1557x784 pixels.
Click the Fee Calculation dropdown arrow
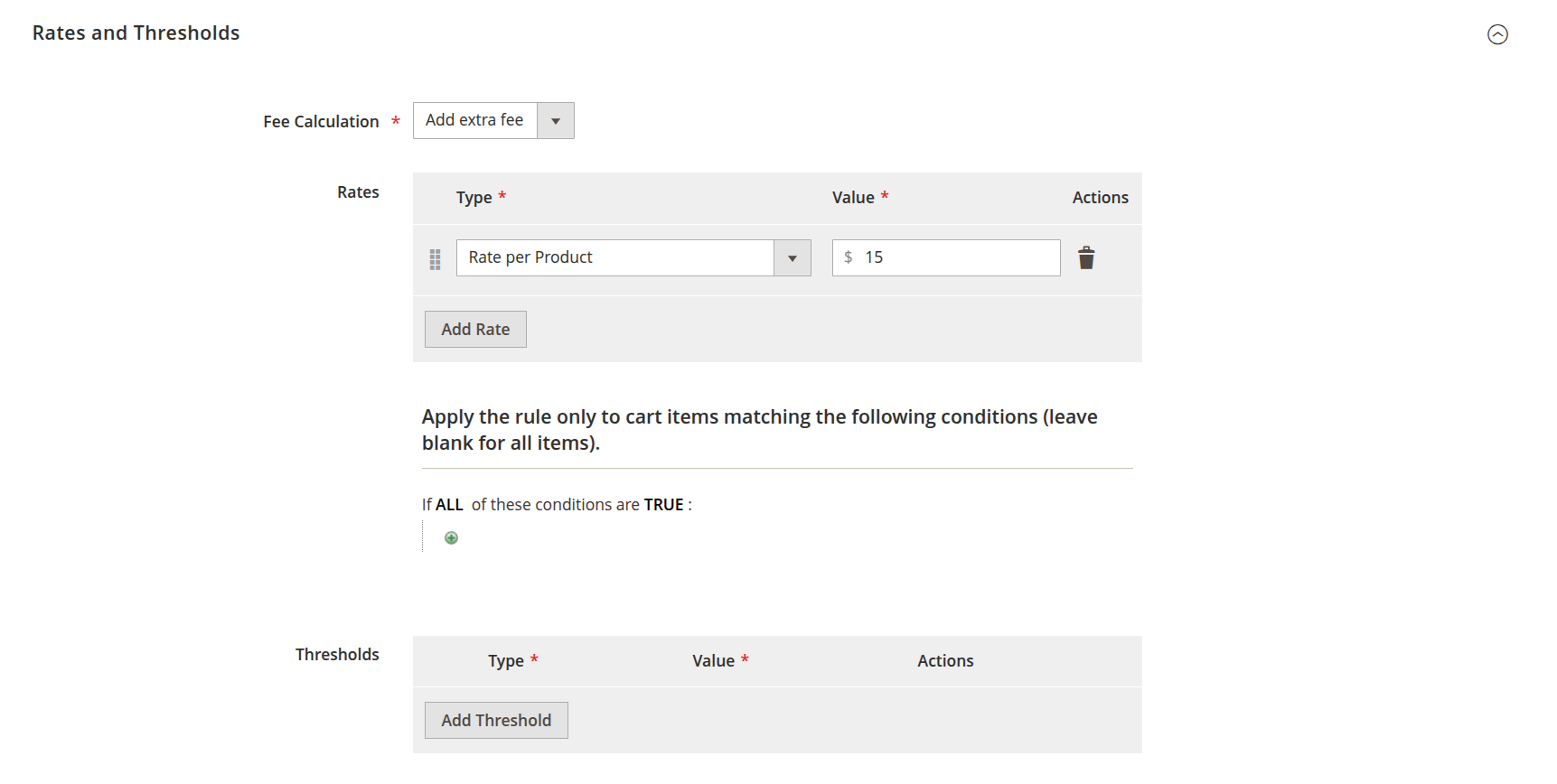tap(556, 121)
